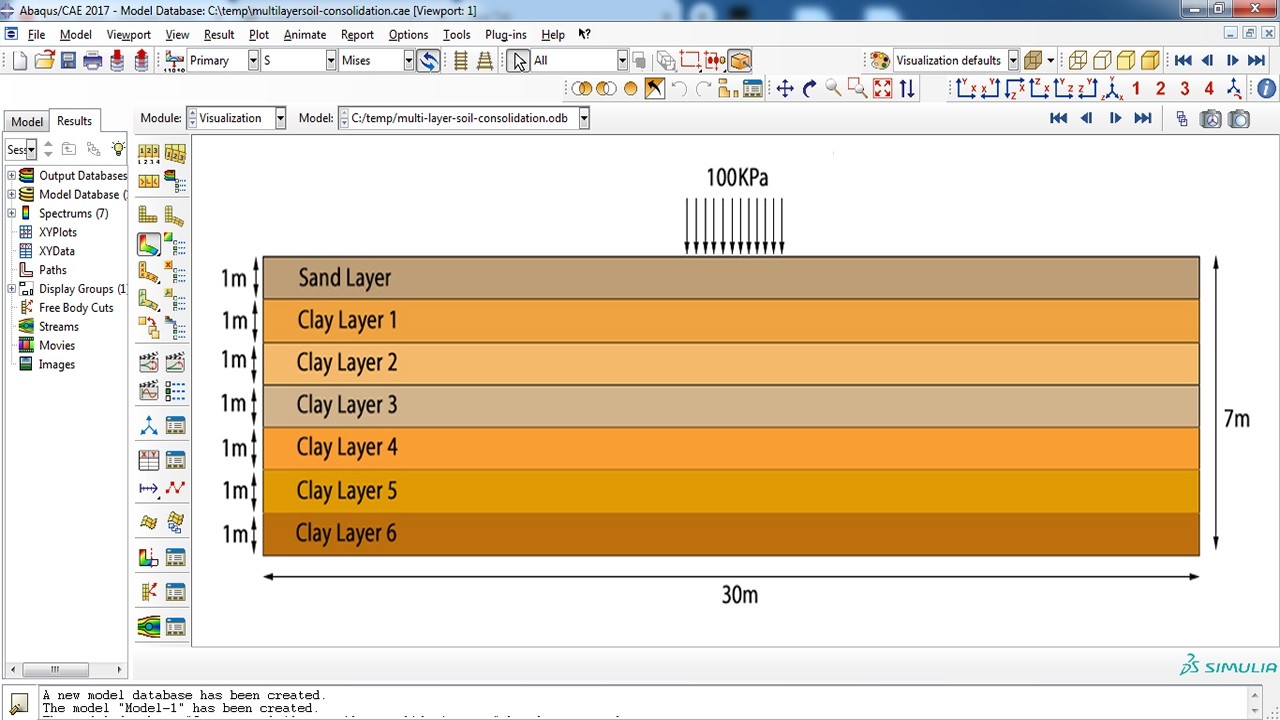Toggle the highlighted view manipulation icon
Image resolution: width=1280 pixels, height=720 pixels.
tap(654, 89)
